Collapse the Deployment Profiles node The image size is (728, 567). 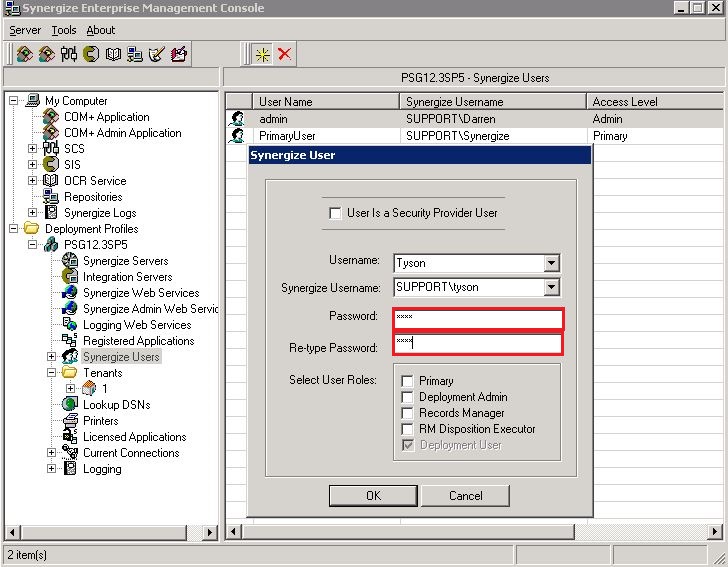tap(13, 228)
